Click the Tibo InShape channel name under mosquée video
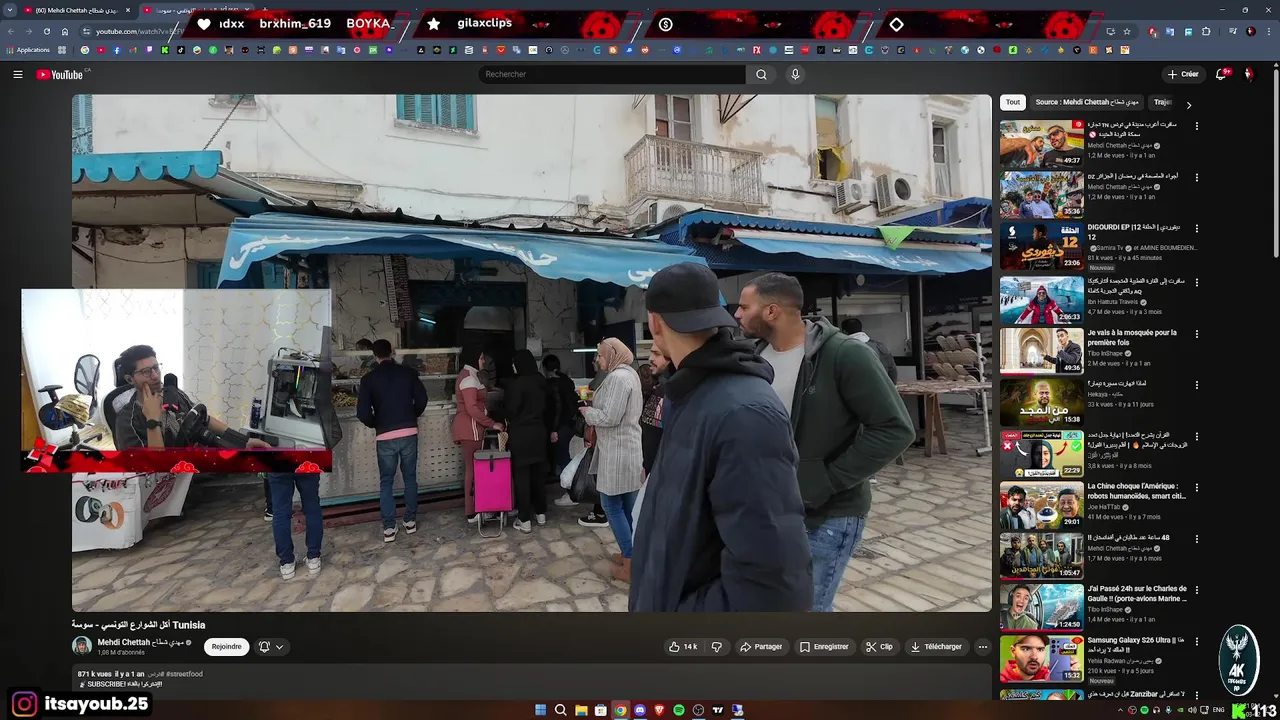 [x=1105, y=353]
